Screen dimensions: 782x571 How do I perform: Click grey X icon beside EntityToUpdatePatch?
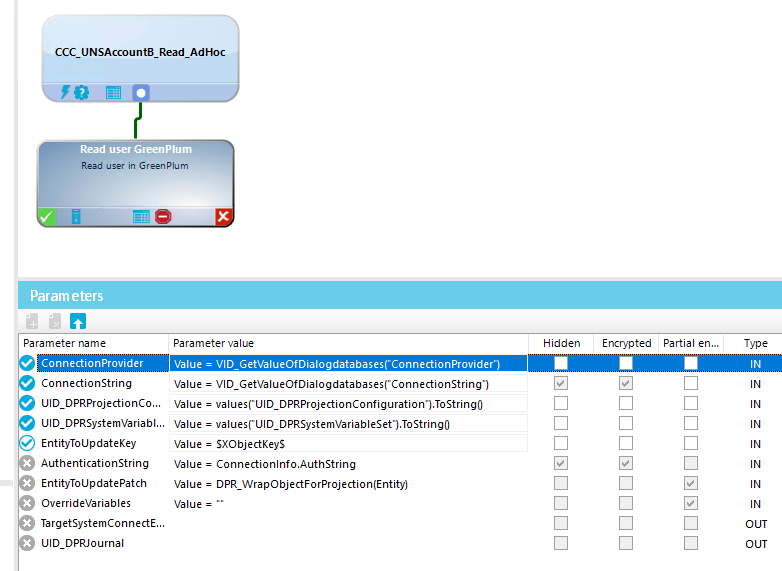pos(27,483)
